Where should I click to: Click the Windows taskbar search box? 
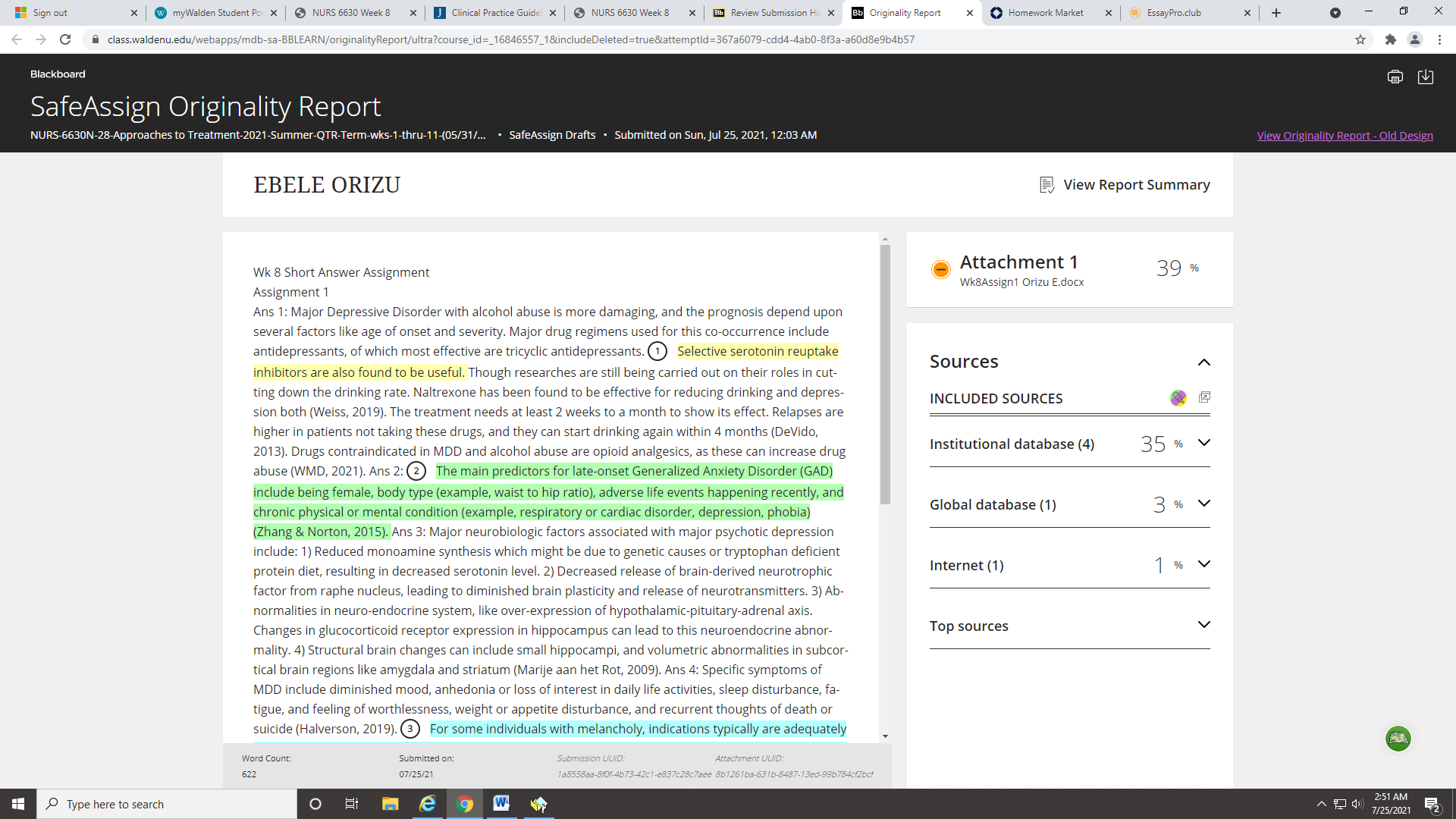pyautogui.click(x=167, y=804)
